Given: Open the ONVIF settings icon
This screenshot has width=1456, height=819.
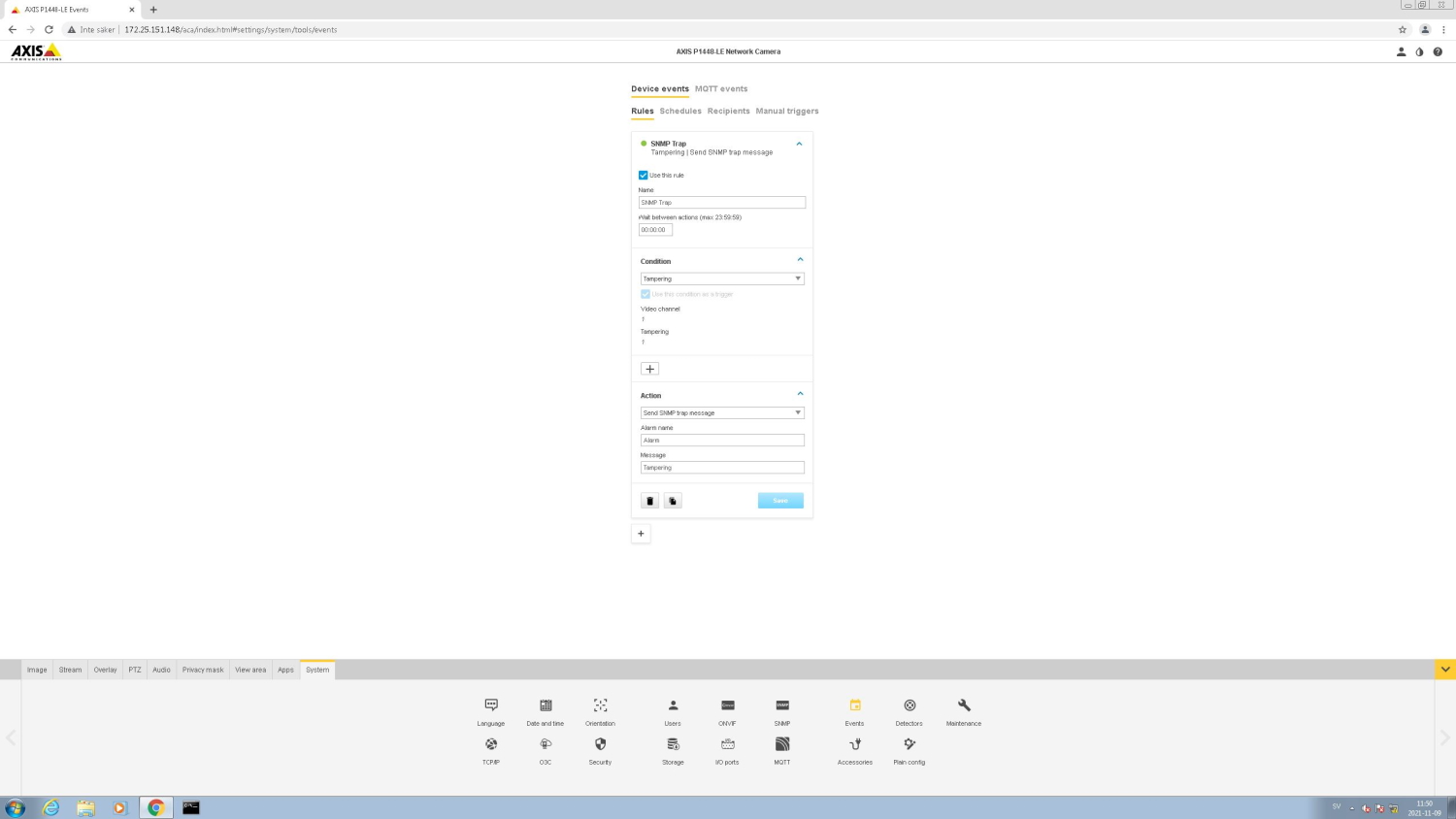Looking at the screenshot, I should (x=728, y=705).
